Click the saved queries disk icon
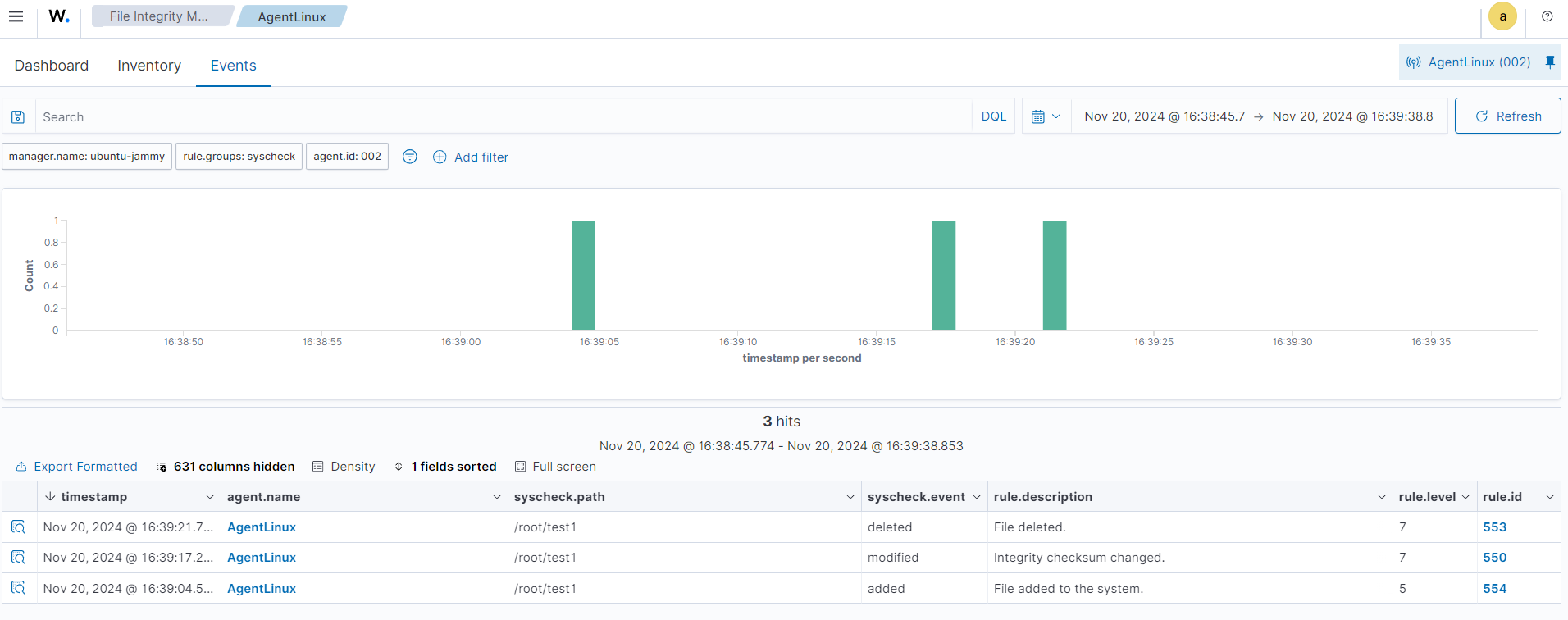This screenshot has height=620, width=1568. [18, 117]
